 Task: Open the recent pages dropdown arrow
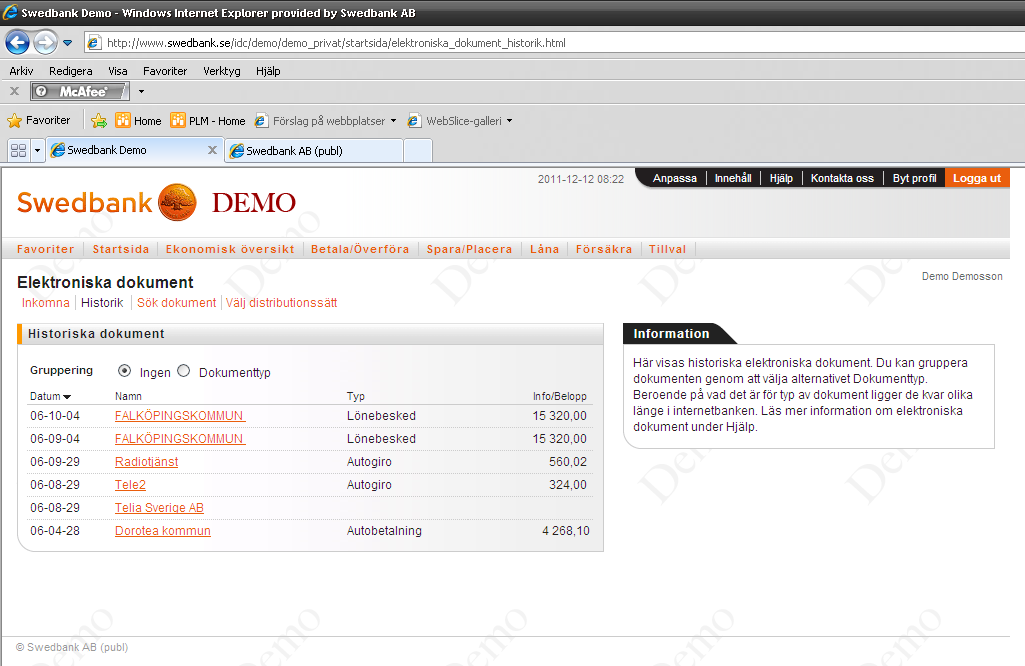pyautogui.click(x=67, y=43)
